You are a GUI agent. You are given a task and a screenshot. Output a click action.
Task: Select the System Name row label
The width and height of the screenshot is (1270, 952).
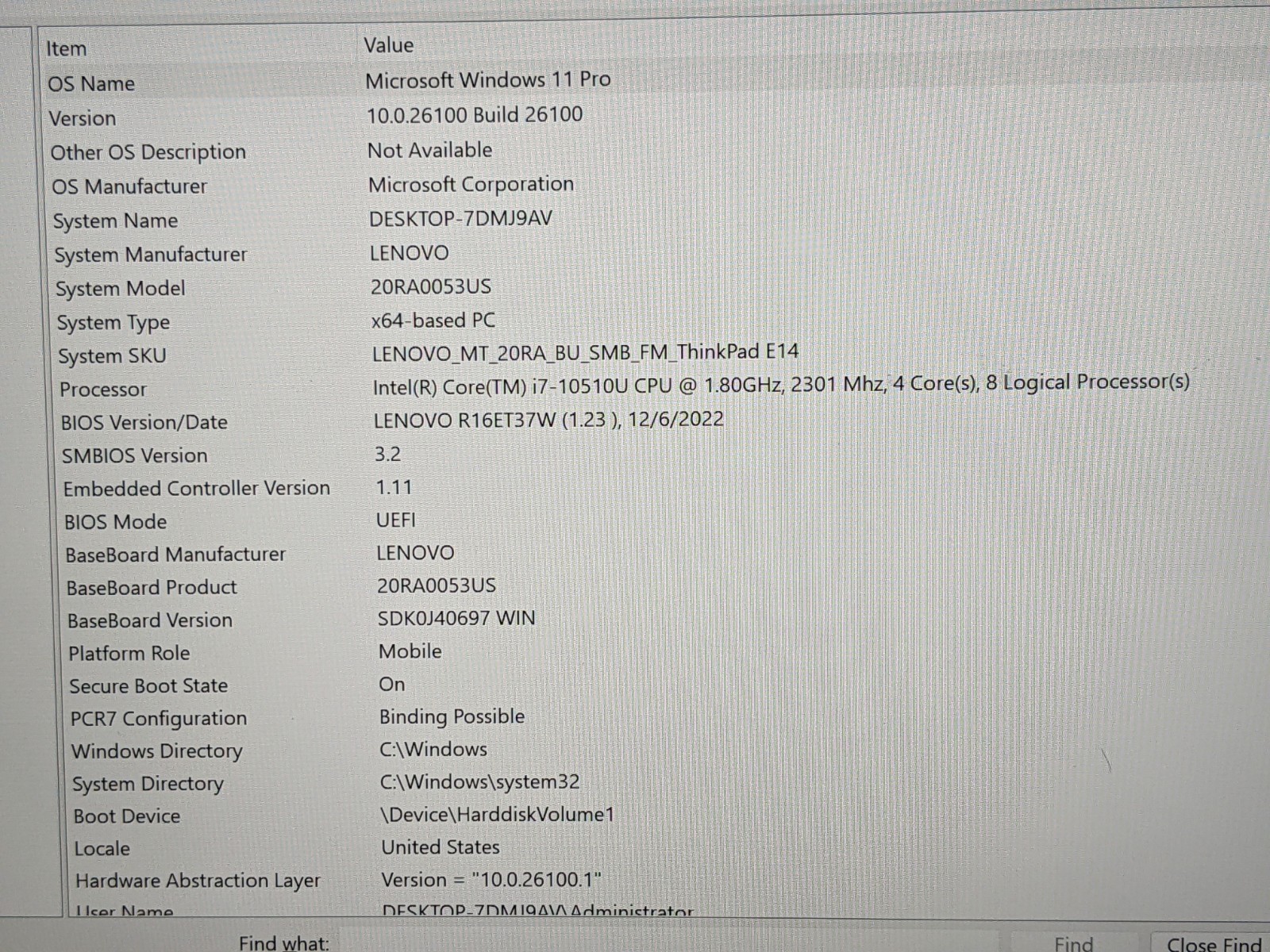(x=115, y=221)
